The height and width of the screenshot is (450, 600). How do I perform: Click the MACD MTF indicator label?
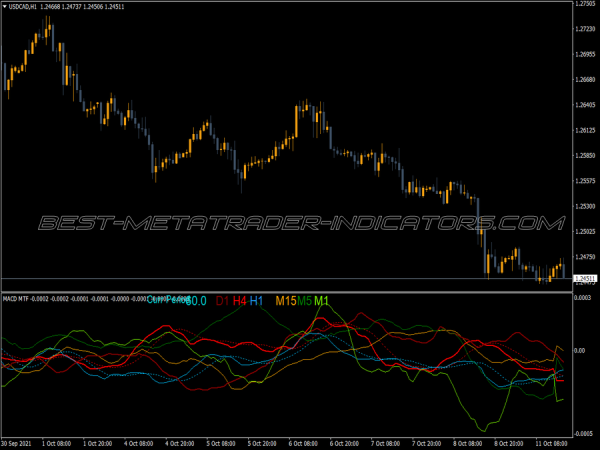pos(16,299)
